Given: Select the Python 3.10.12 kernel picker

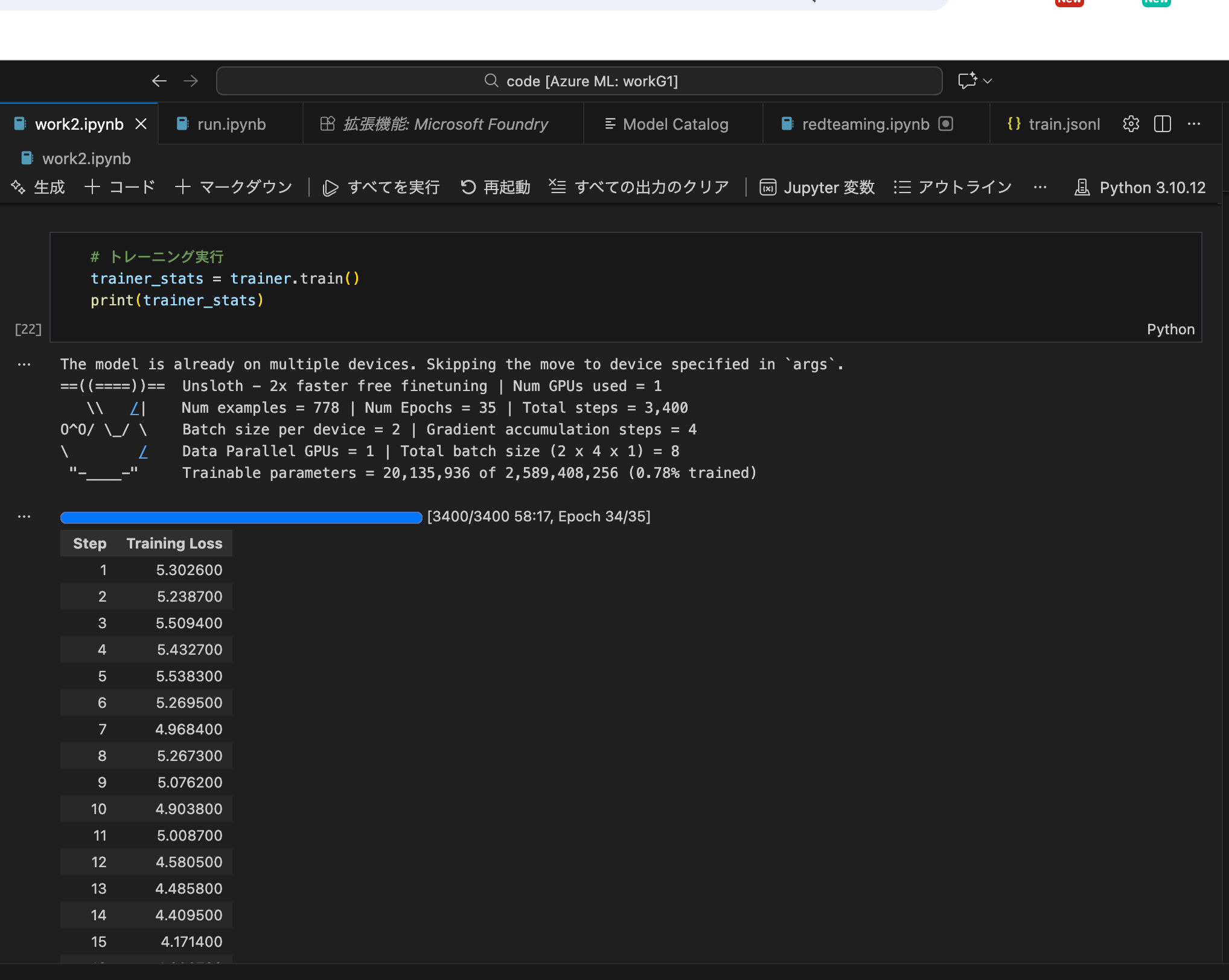Looking at the screenshot, I should coord(1140,188).
